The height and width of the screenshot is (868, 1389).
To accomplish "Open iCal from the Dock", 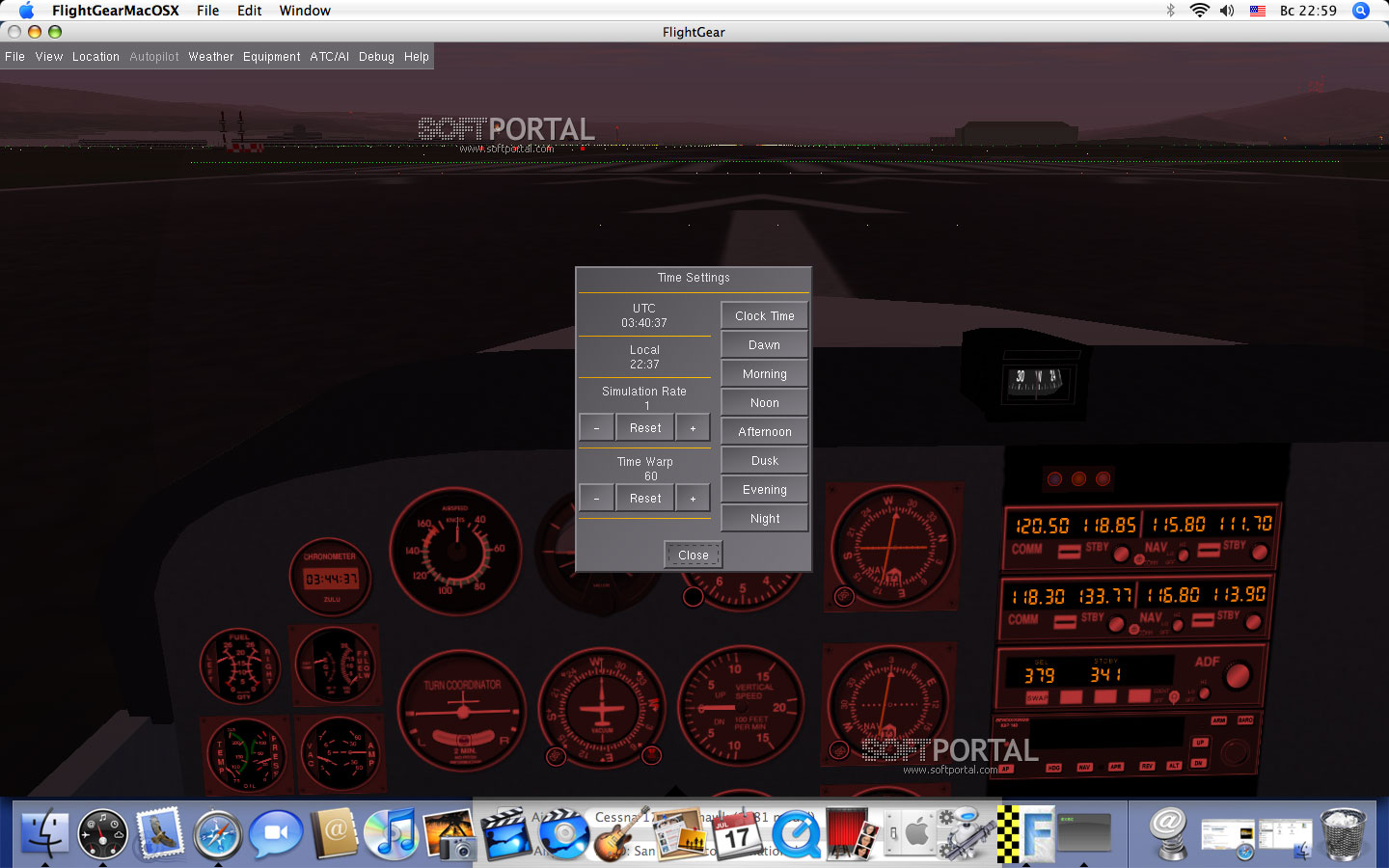I will [738, 833].
